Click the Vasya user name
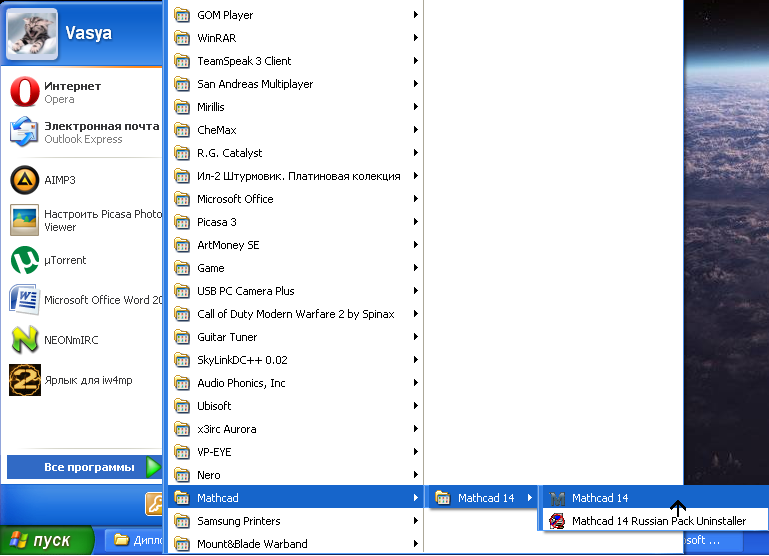 pos(88,33)
